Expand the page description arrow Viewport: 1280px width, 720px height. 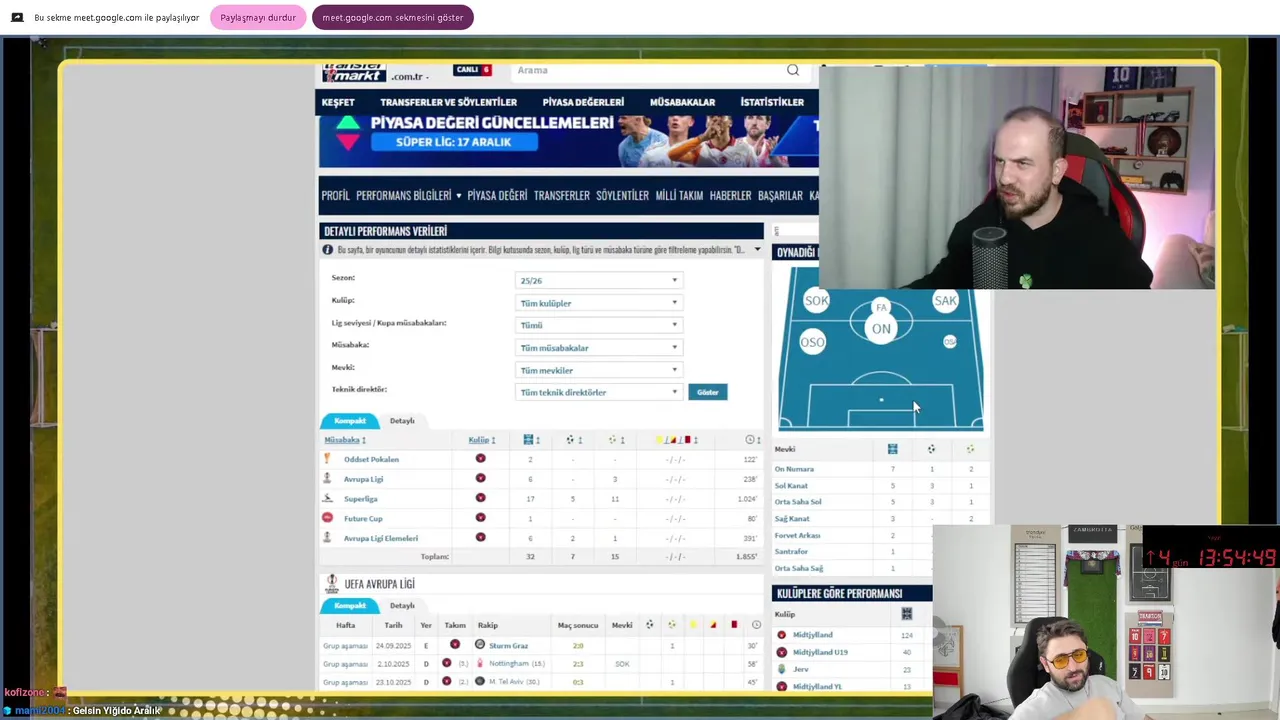756,250
